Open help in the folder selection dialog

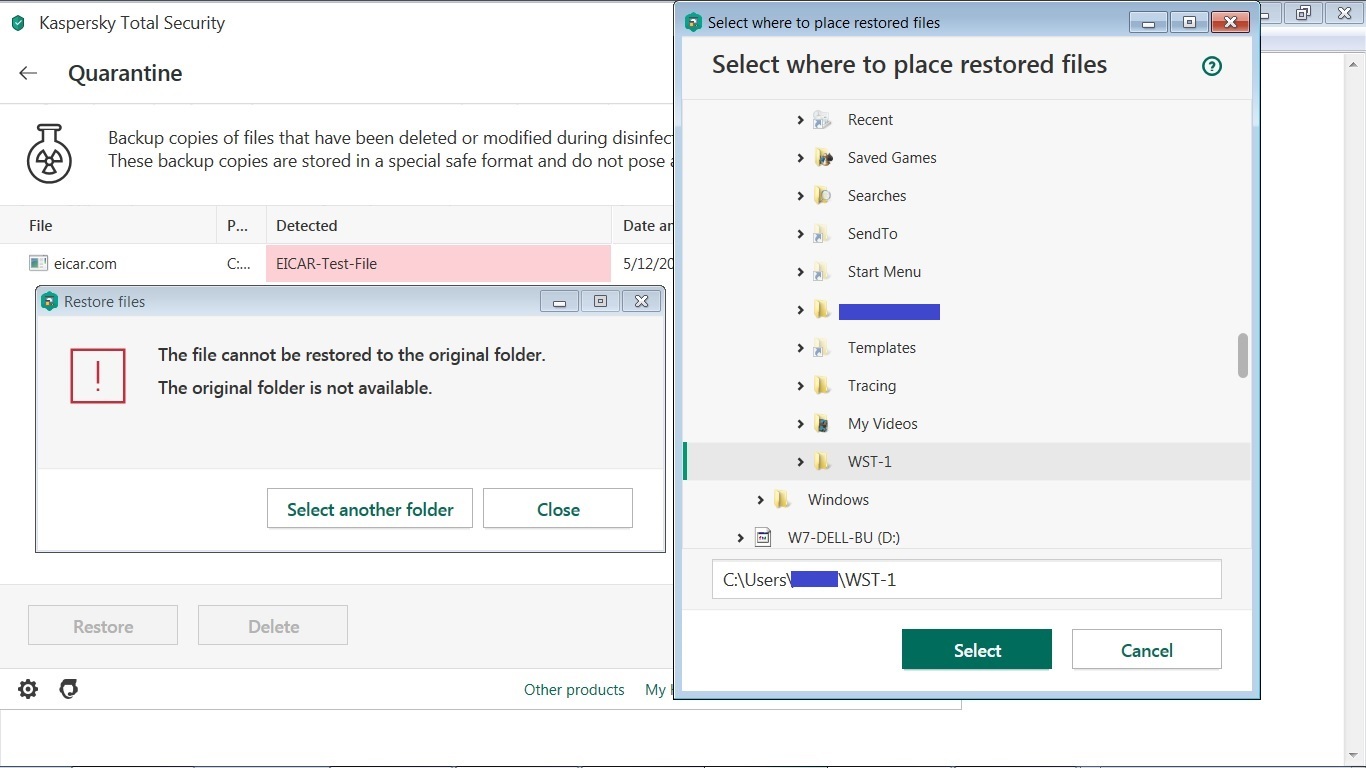1212,66
